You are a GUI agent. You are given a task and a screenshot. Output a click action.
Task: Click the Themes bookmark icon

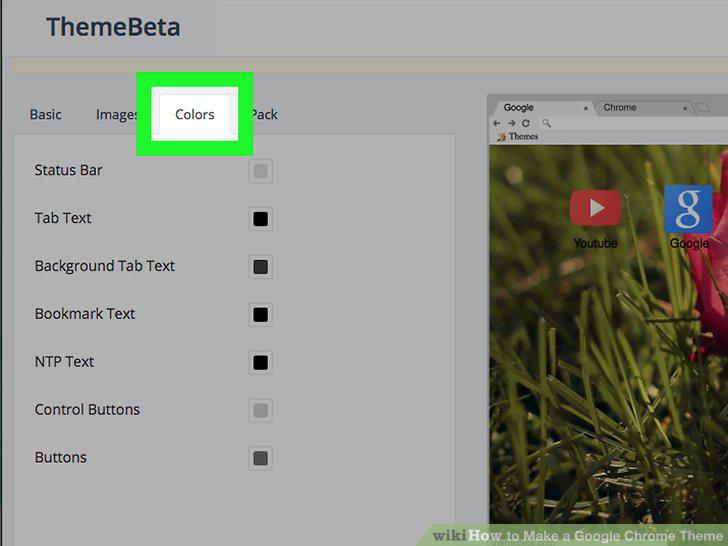[x=501, y=137]
